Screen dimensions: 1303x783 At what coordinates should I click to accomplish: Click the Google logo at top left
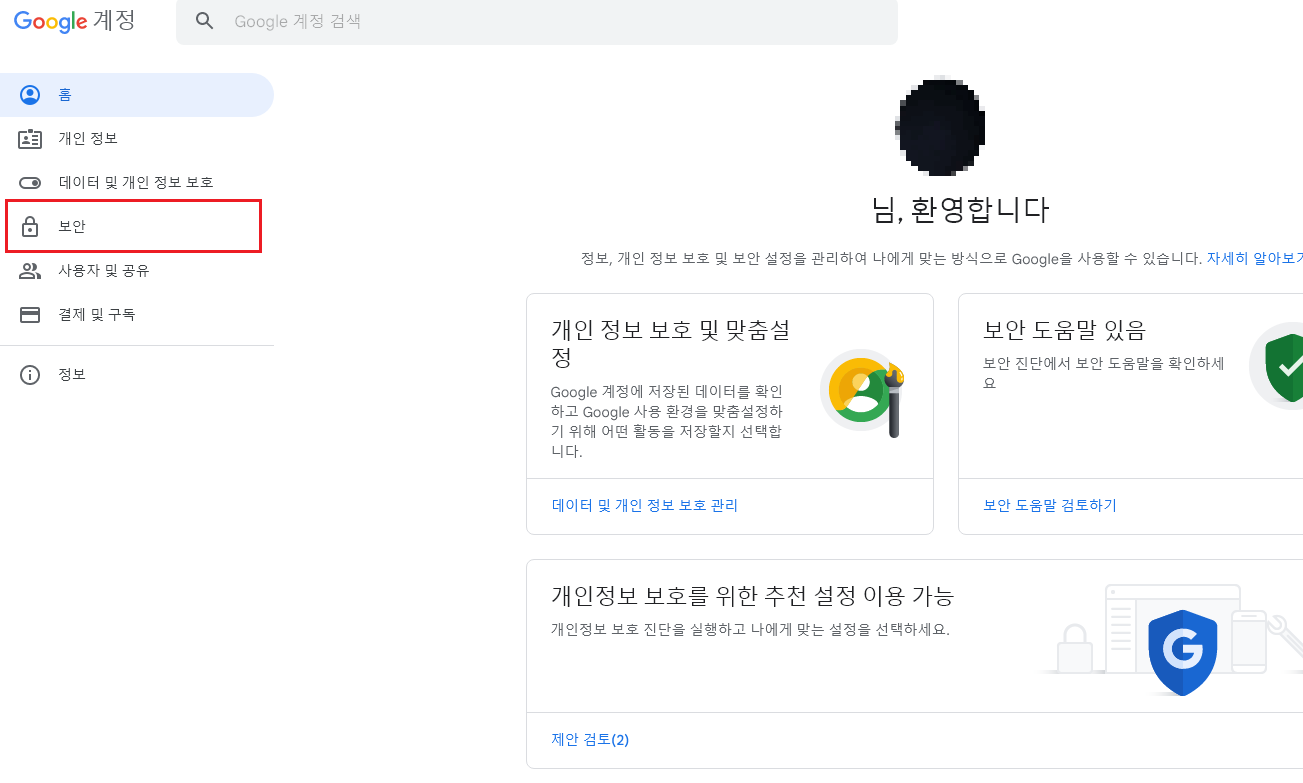click(51, 20)
